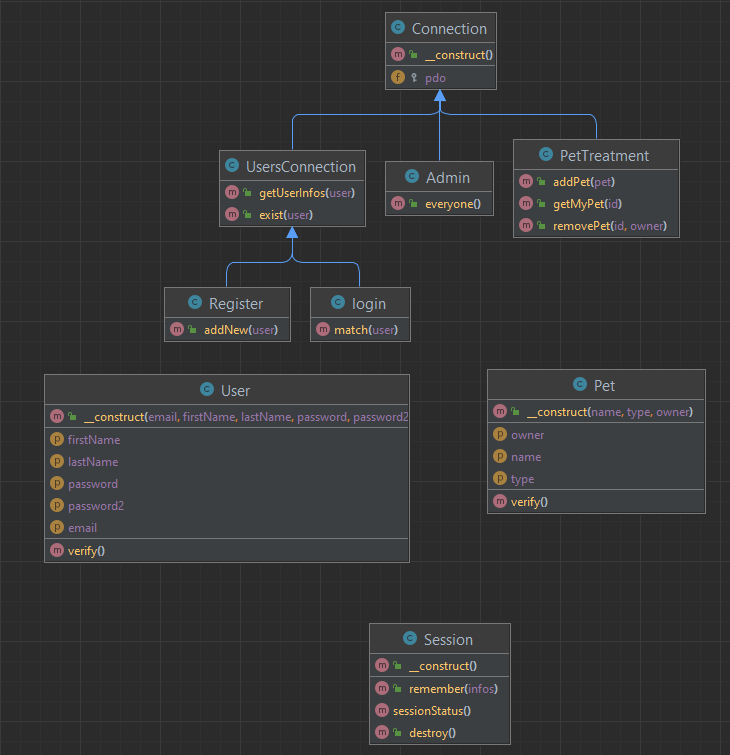Click the Session class icon
Image resolution: width=730 pixels, height=755 pixels.
click(x=410, y=638)
